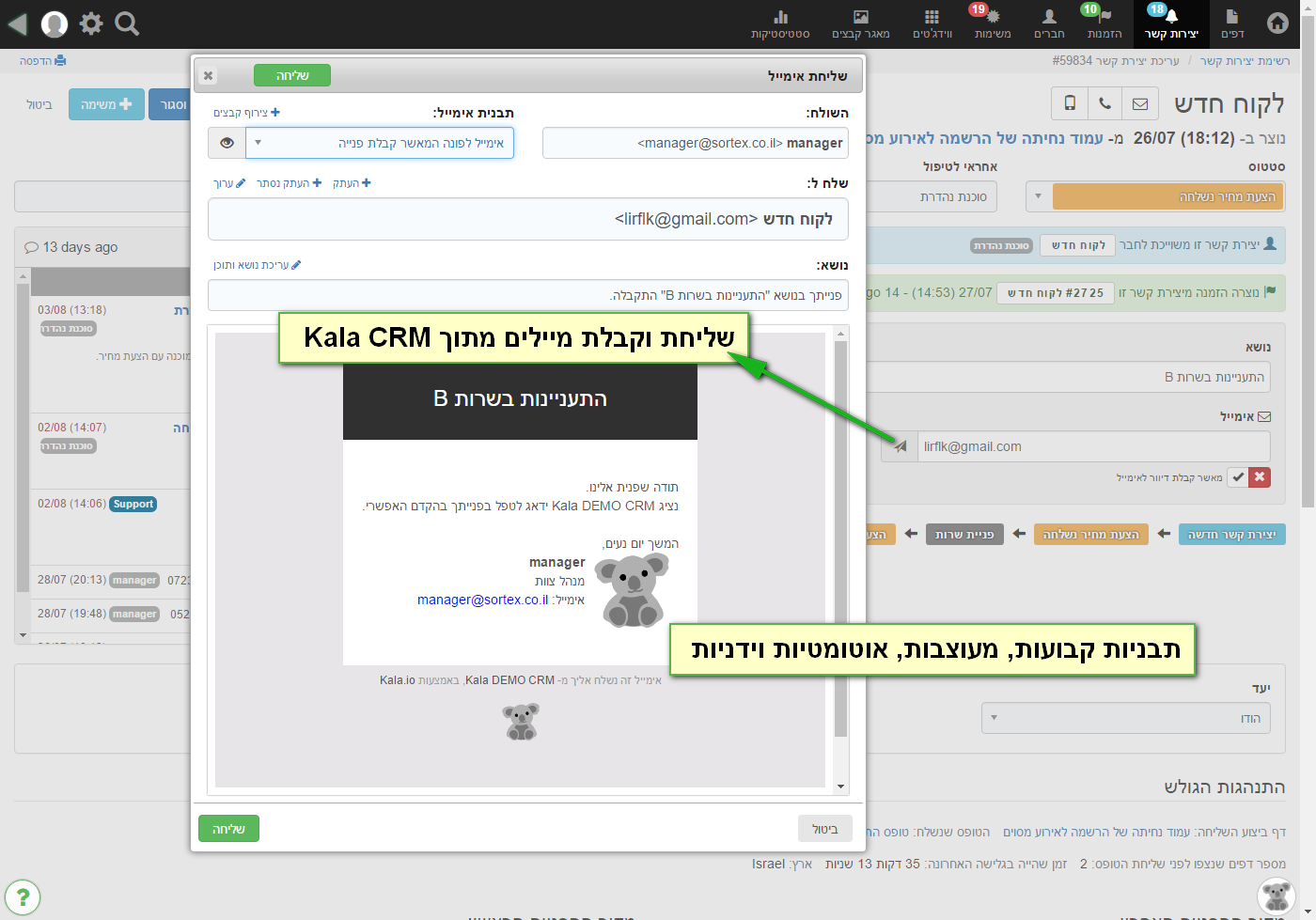
Task: Click the red X next to email confirmation
Action: pos(1260,477)
